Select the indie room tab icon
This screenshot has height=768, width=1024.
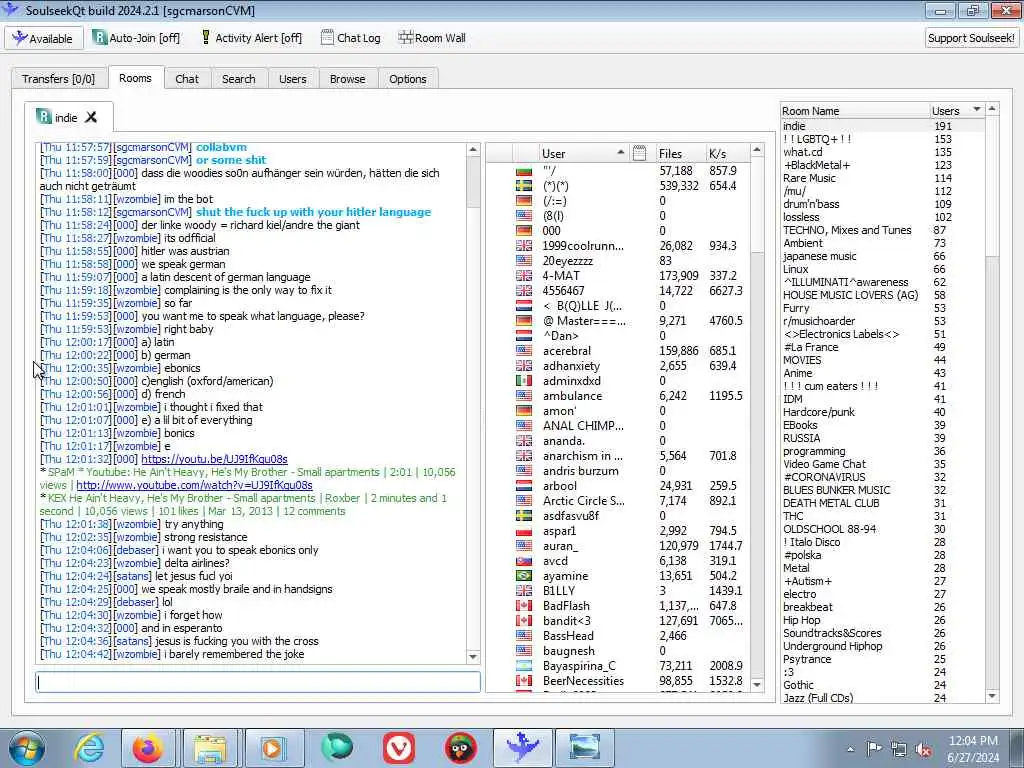point(43,117)
